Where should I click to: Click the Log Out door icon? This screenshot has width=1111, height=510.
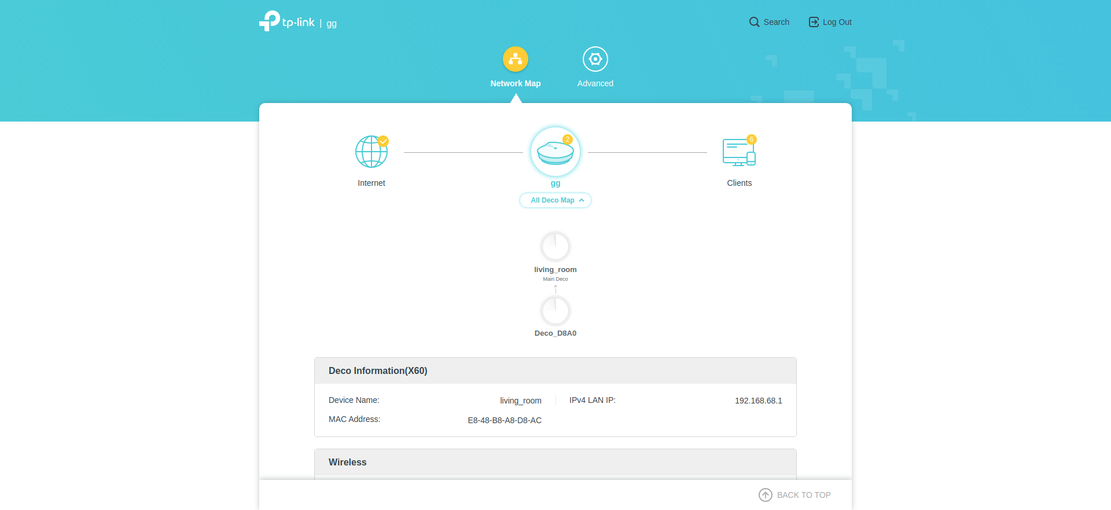point(813,22)
